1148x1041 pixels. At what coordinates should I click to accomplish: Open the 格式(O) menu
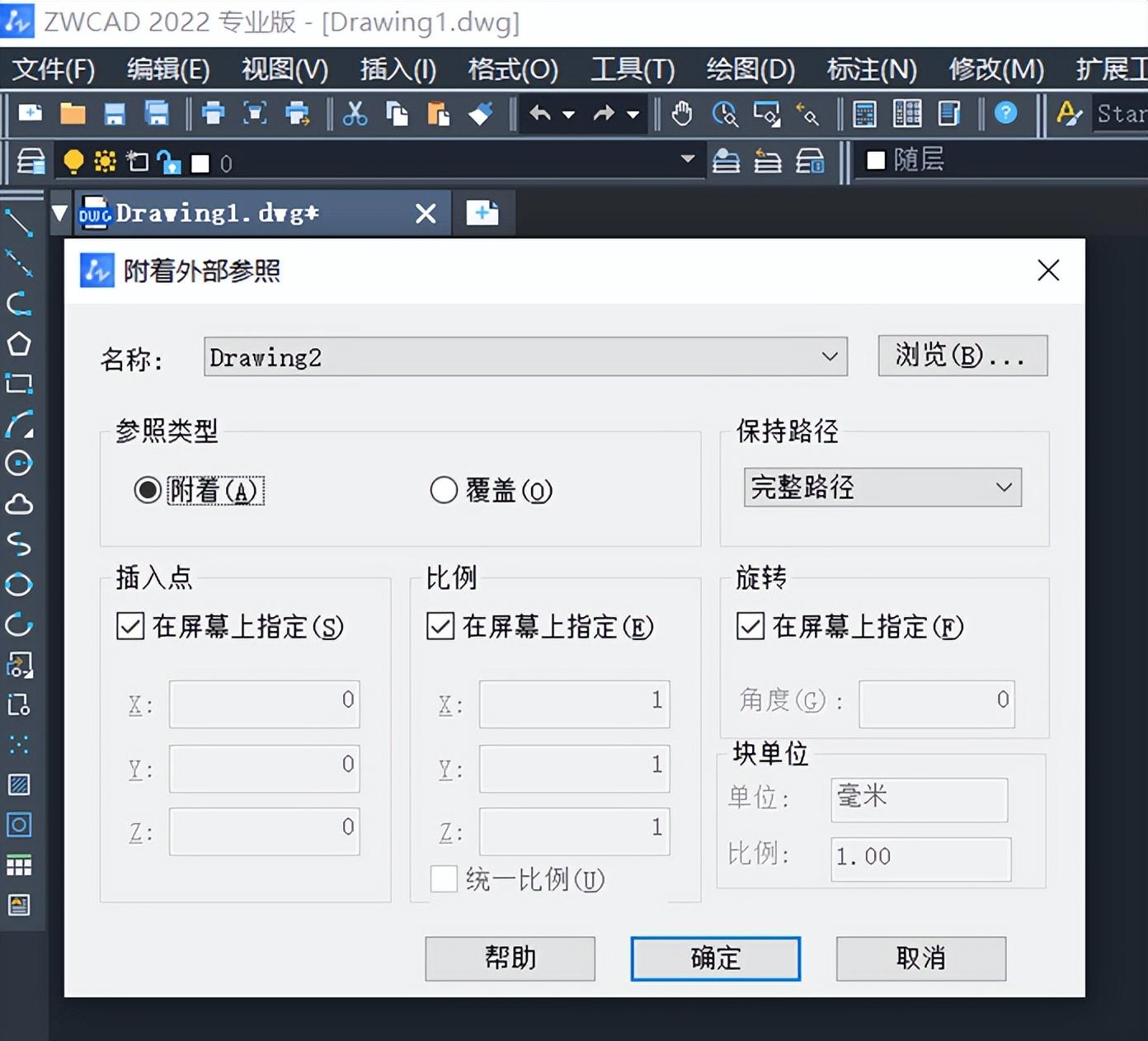tap(513, 69)
